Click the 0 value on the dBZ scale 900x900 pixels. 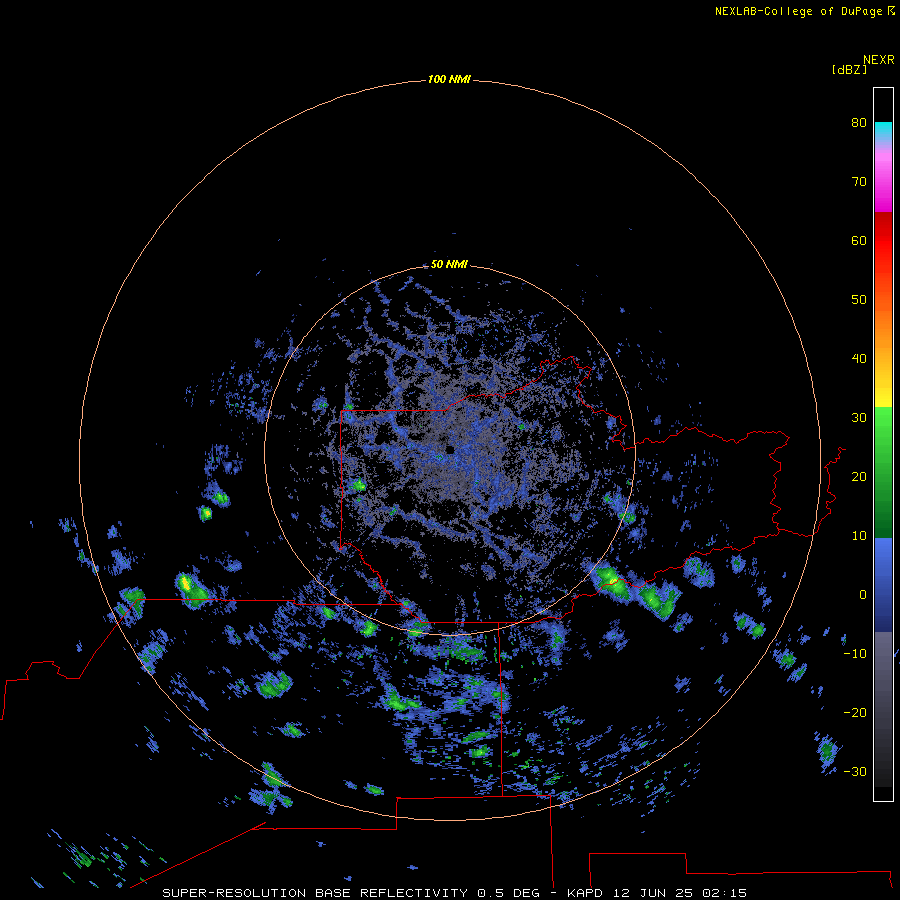click(863, 595)
